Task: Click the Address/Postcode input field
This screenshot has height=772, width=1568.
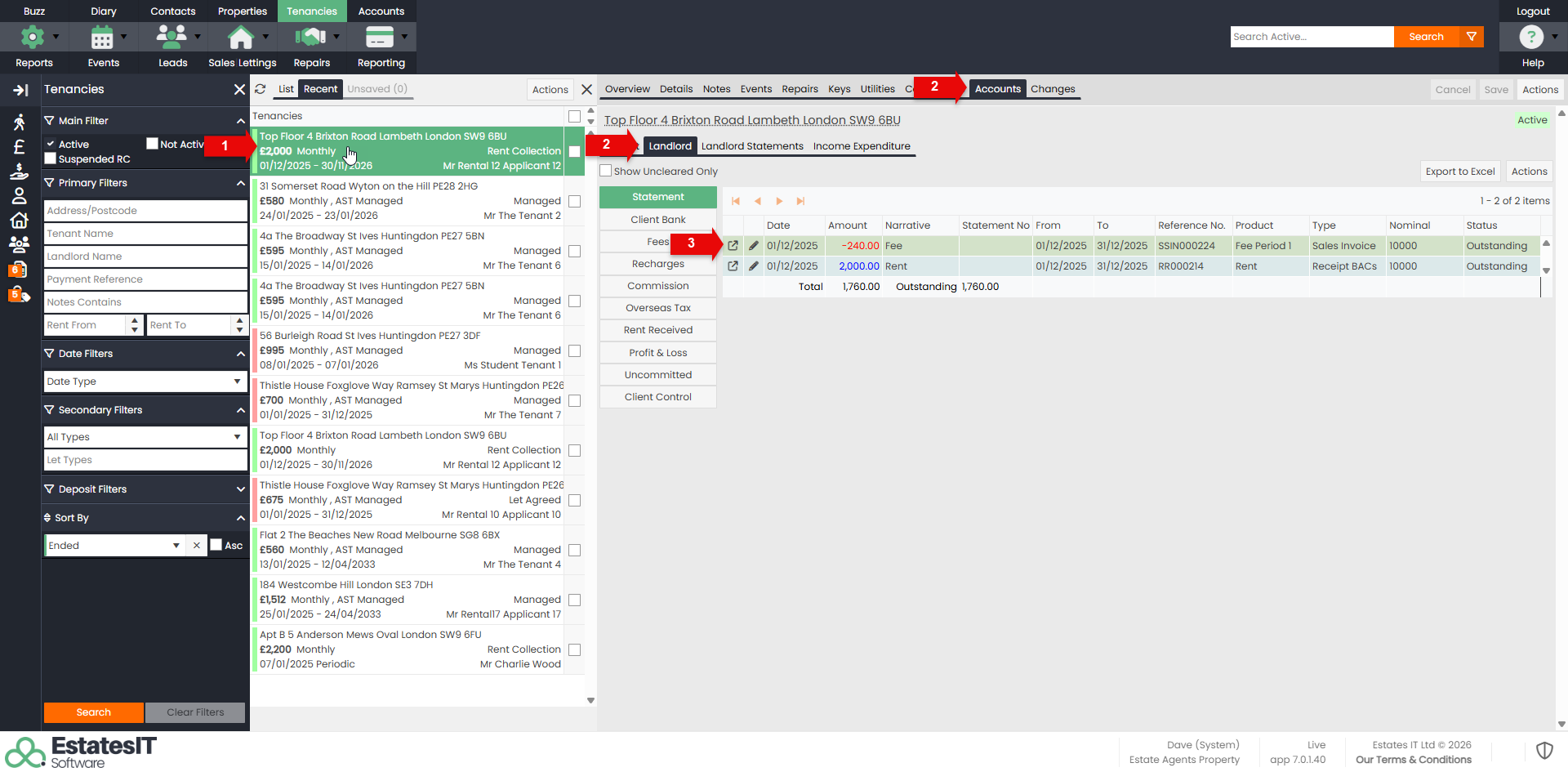Action: pos(145,211)
